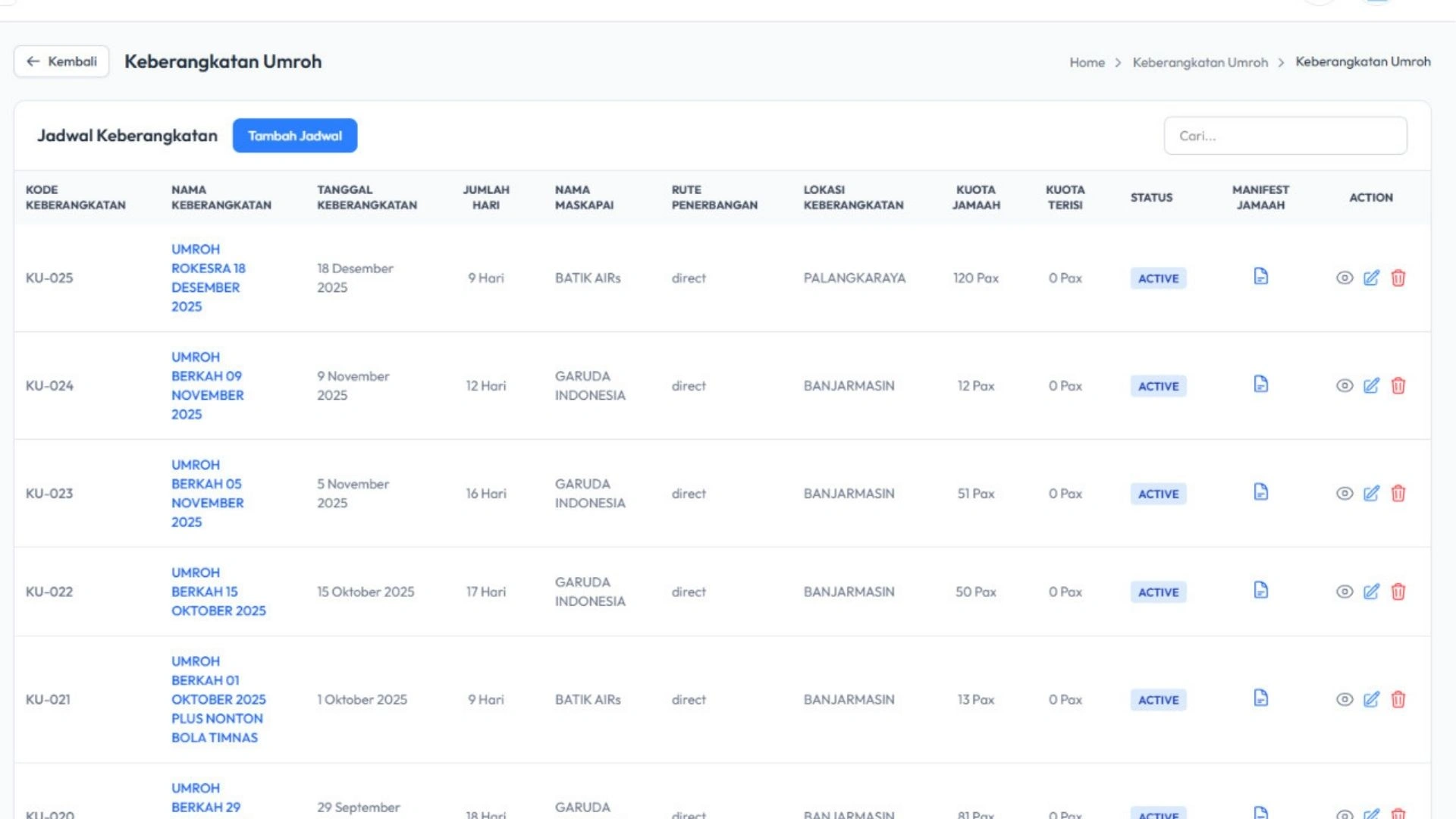View details of KU-024 departure
Viewport: 1456px width, 819px height.
[x=1344, y=386]
